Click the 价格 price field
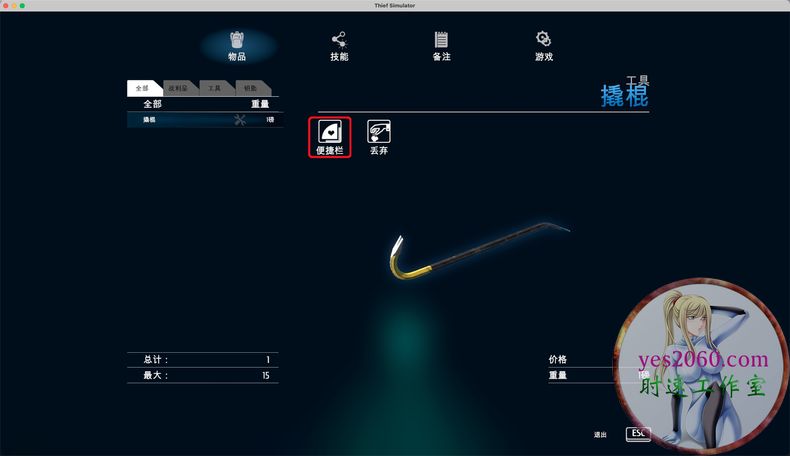The height and width of the screenshot is (456, 790). click(557, 359)
